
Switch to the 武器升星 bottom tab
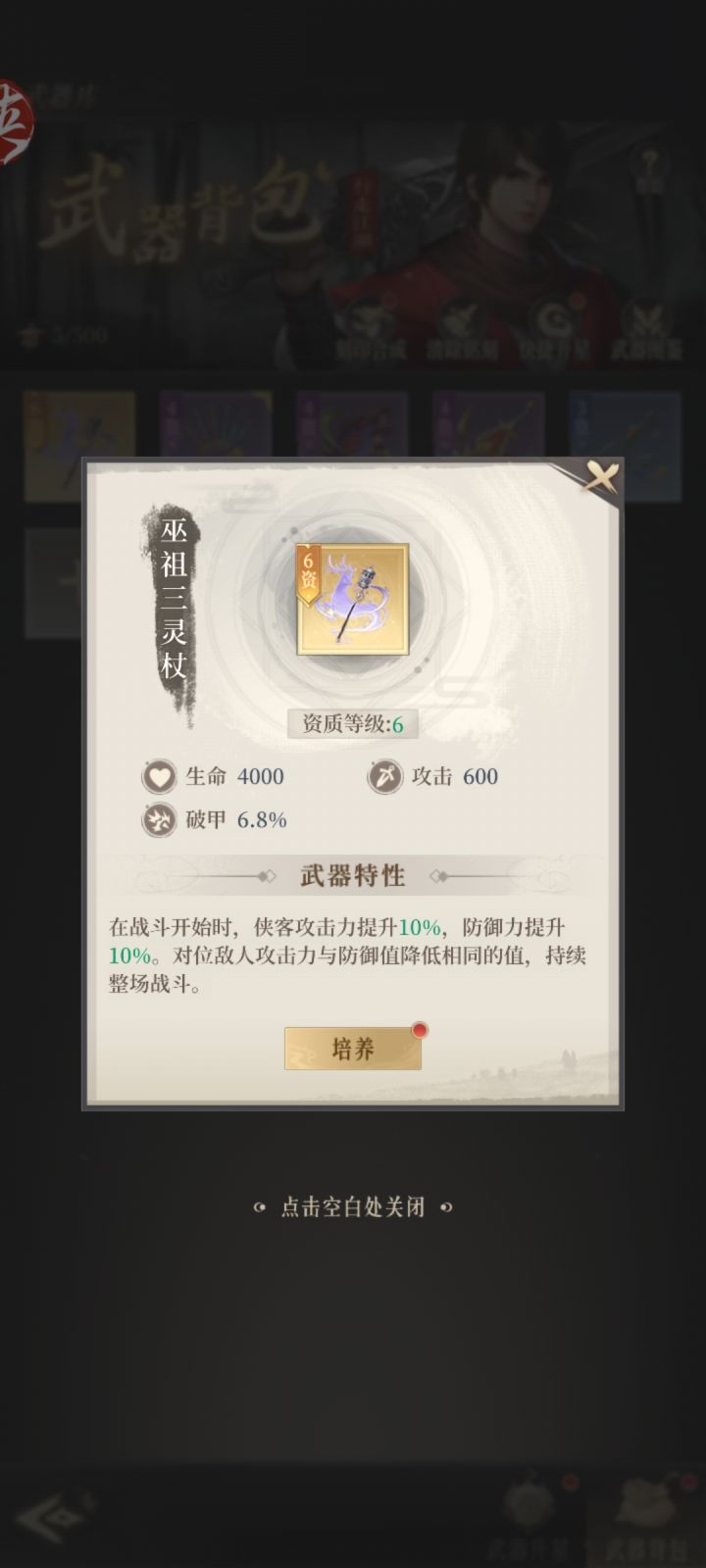tap(529, 1519)
